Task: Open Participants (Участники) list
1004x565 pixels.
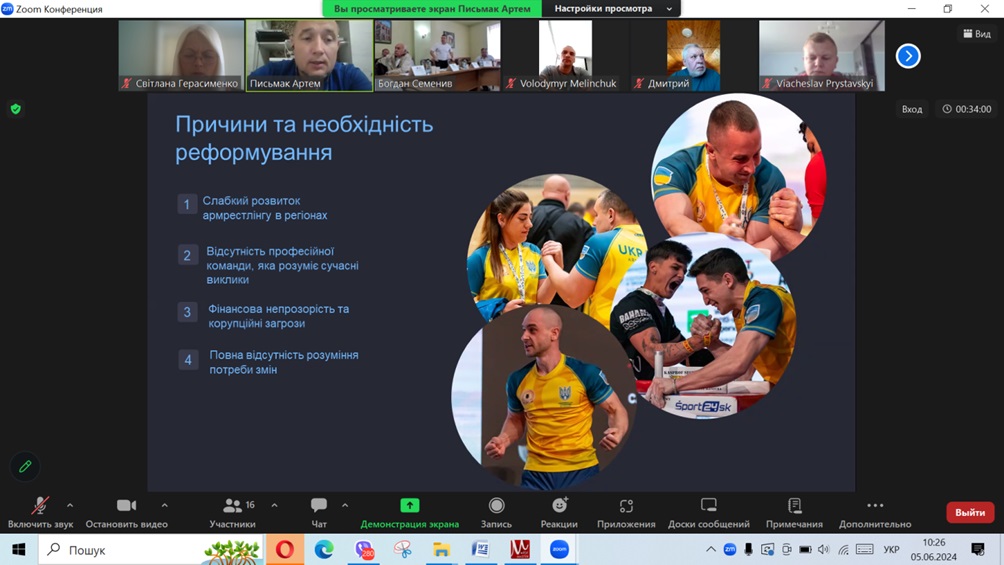Action: coord(233,511)
